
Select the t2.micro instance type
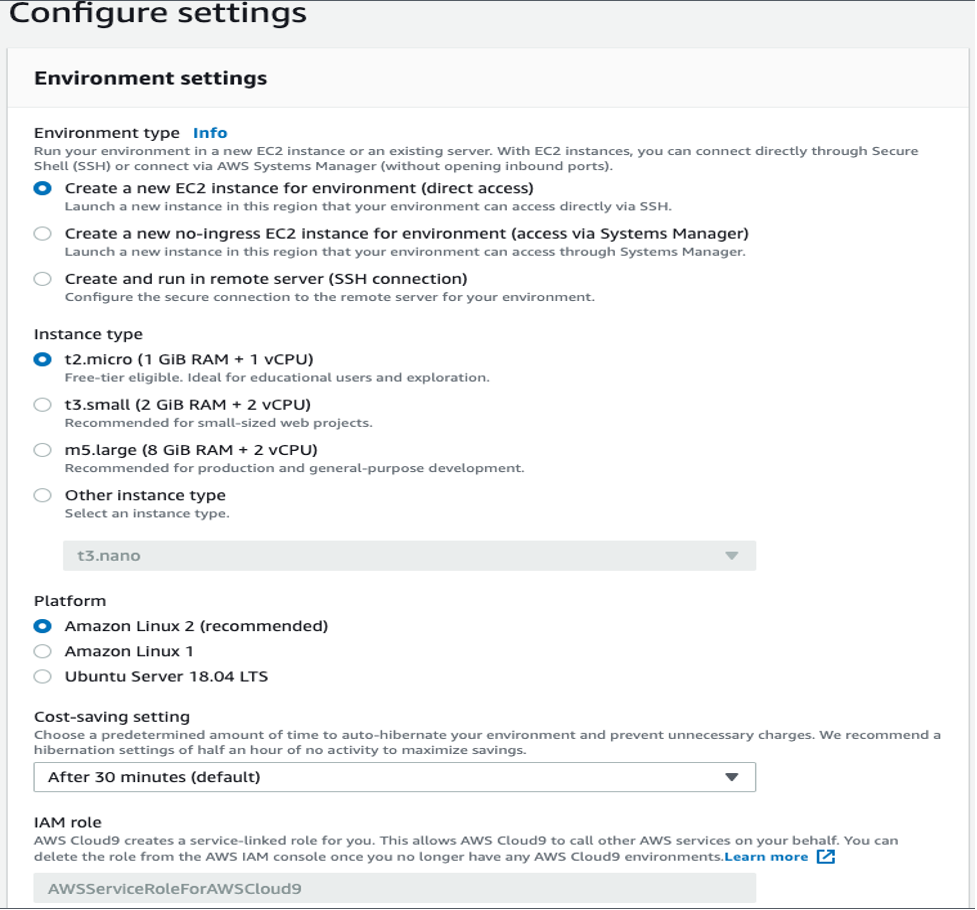pos(42,358)
